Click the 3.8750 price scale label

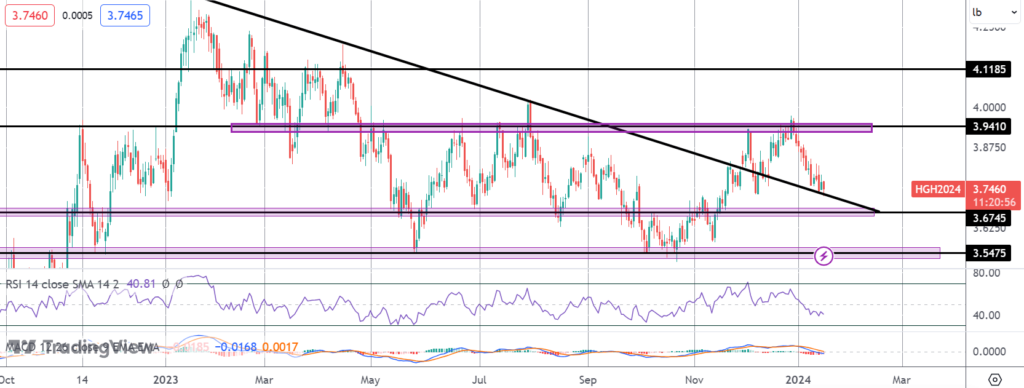[990, 148]
